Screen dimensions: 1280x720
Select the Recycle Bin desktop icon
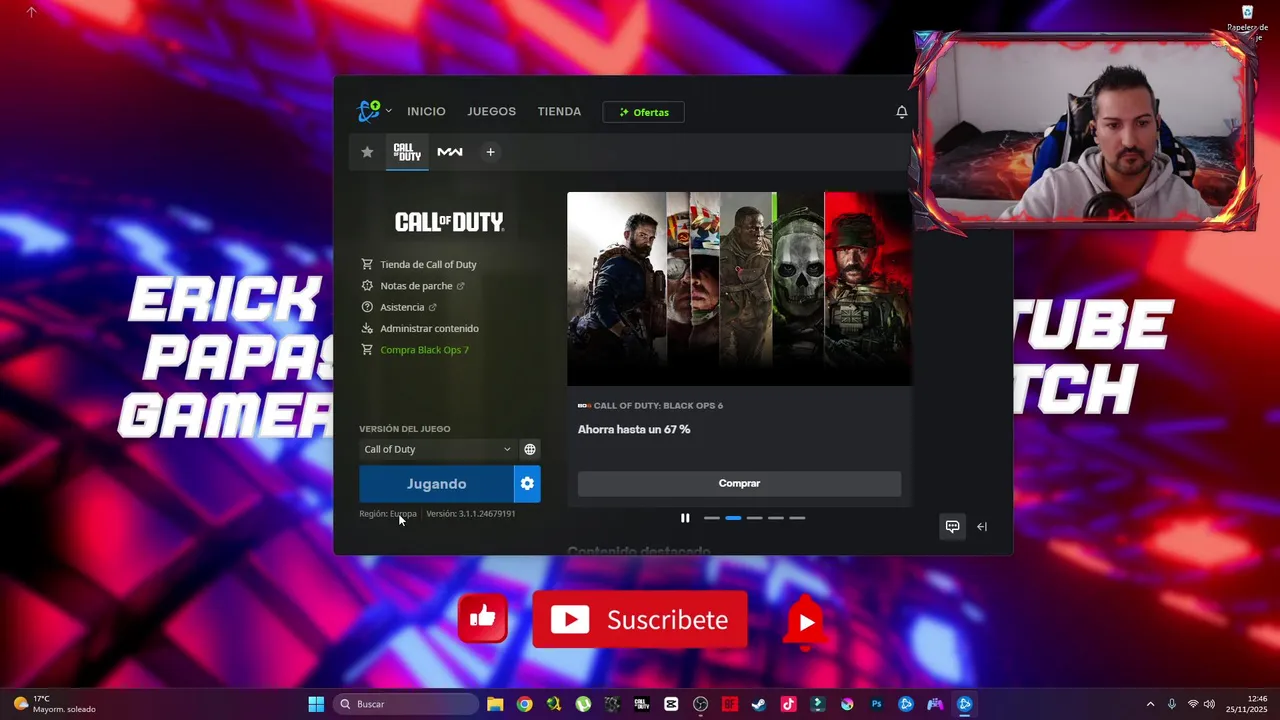pyautogui.click(x=1247, y=20)
